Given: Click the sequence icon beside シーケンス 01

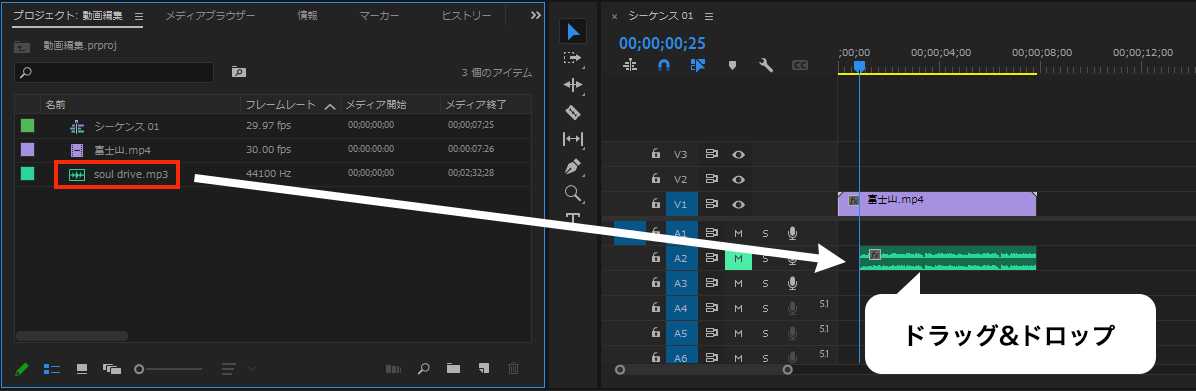Looking at the screenshot, I should pyautogui.click(x=76, y=126).
